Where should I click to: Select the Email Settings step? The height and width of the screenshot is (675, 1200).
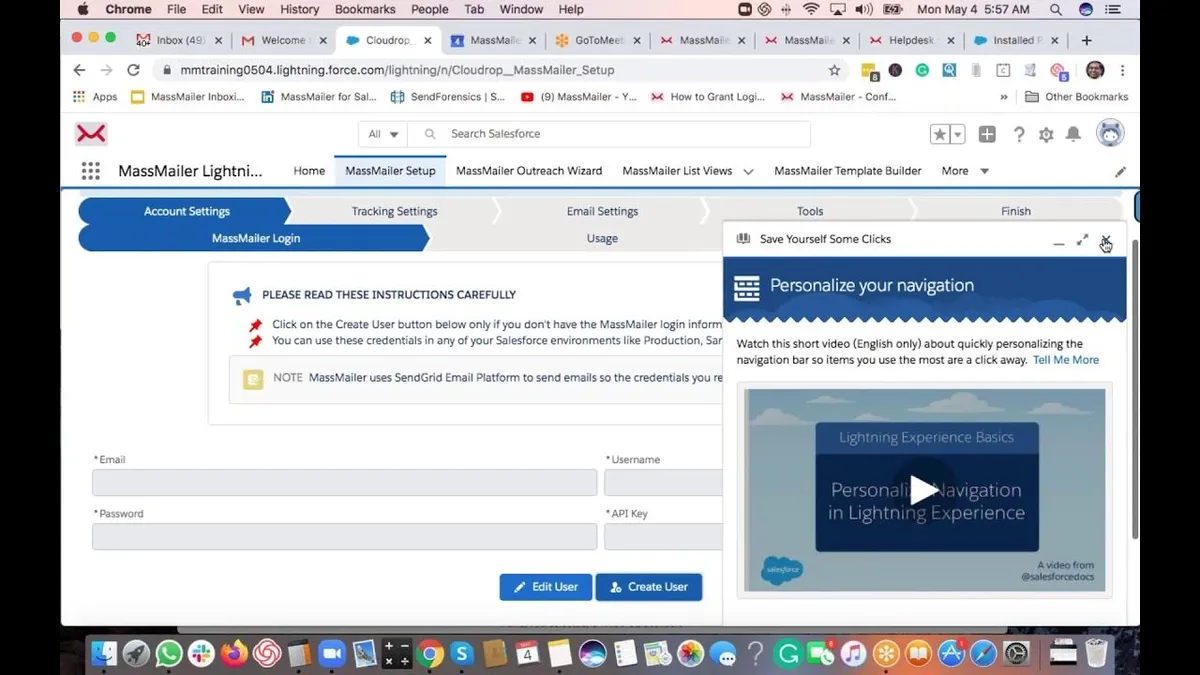pos(602,211)
